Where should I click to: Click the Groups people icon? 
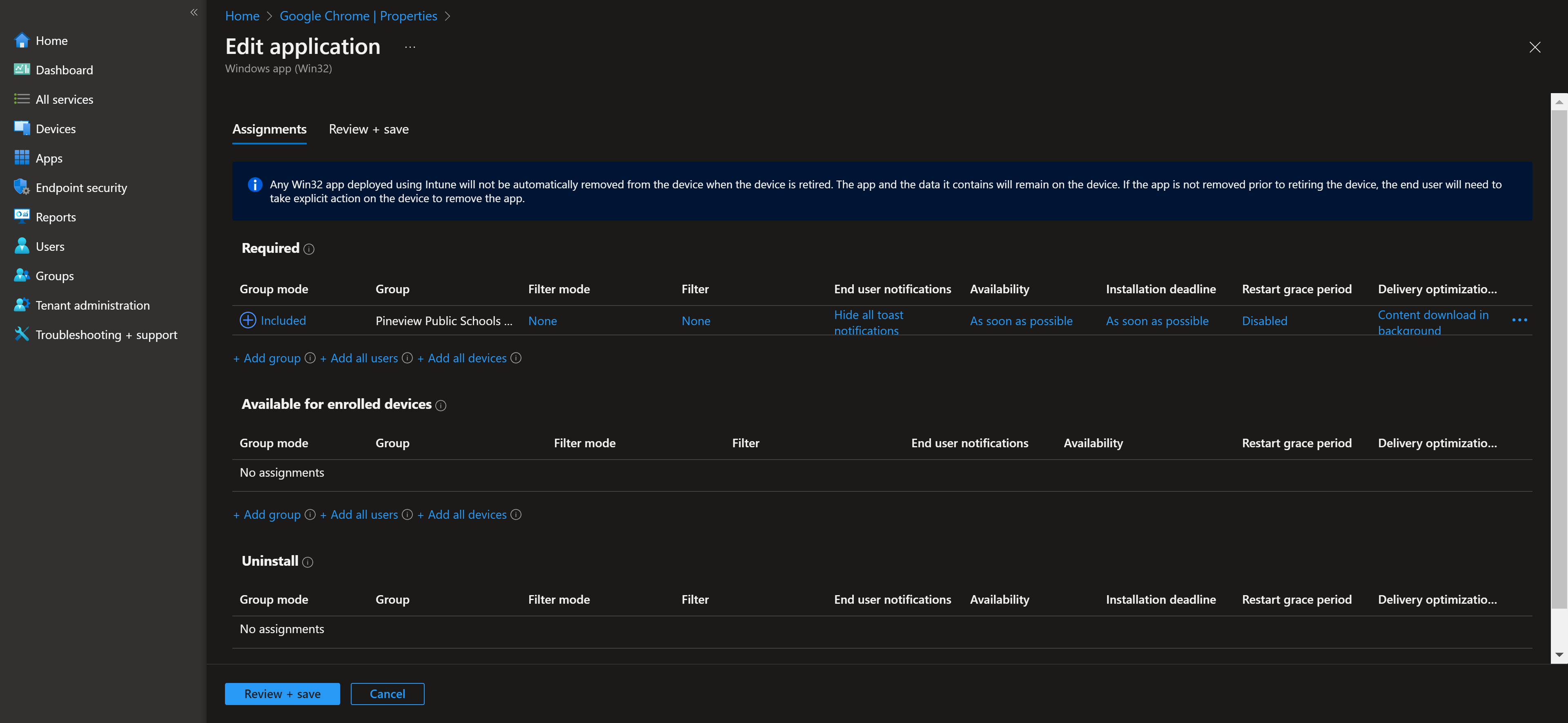pyautogui.click(x=22, y=275)
